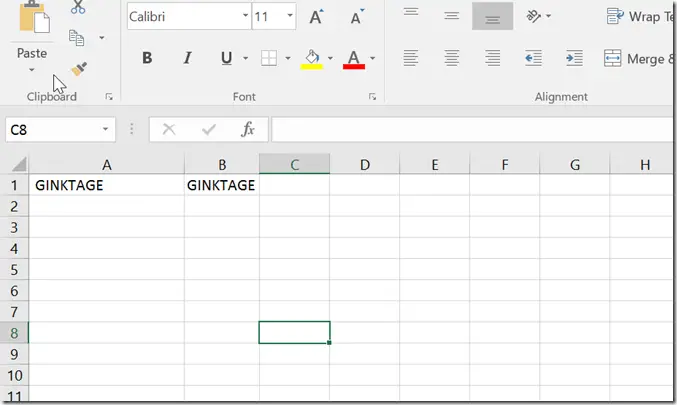677x405 pixels.
Task: Select column A header
Action: click(x=107, y=165)
